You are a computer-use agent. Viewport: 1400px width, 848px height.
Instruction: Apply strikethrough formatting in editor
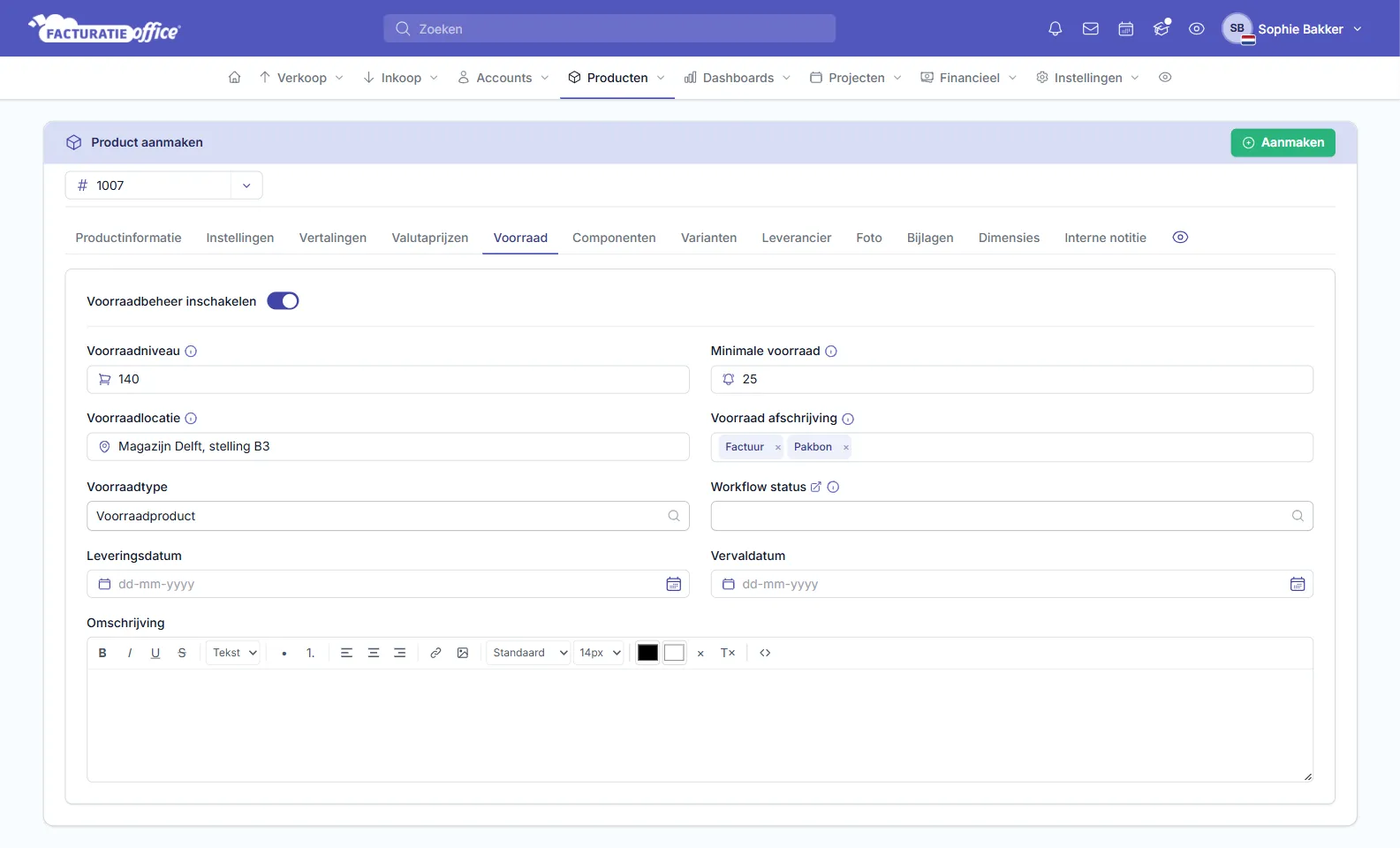coord(182,653)
